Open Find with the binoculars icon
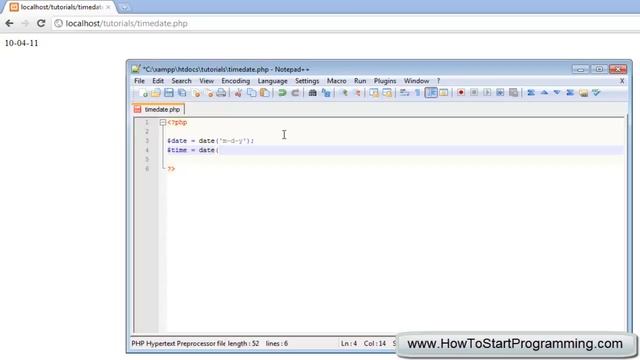640x360 pixels. coord(312,93)
